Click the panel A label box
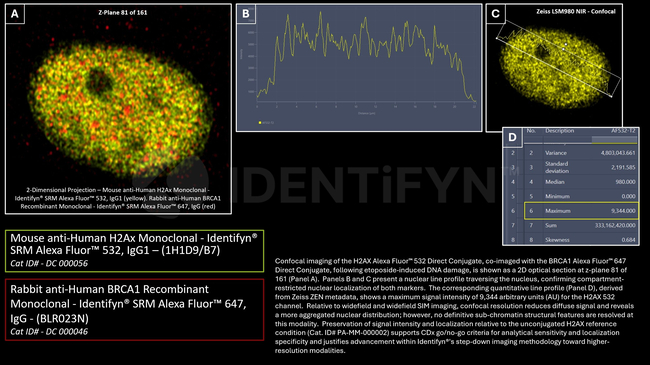 pos(15,14)
